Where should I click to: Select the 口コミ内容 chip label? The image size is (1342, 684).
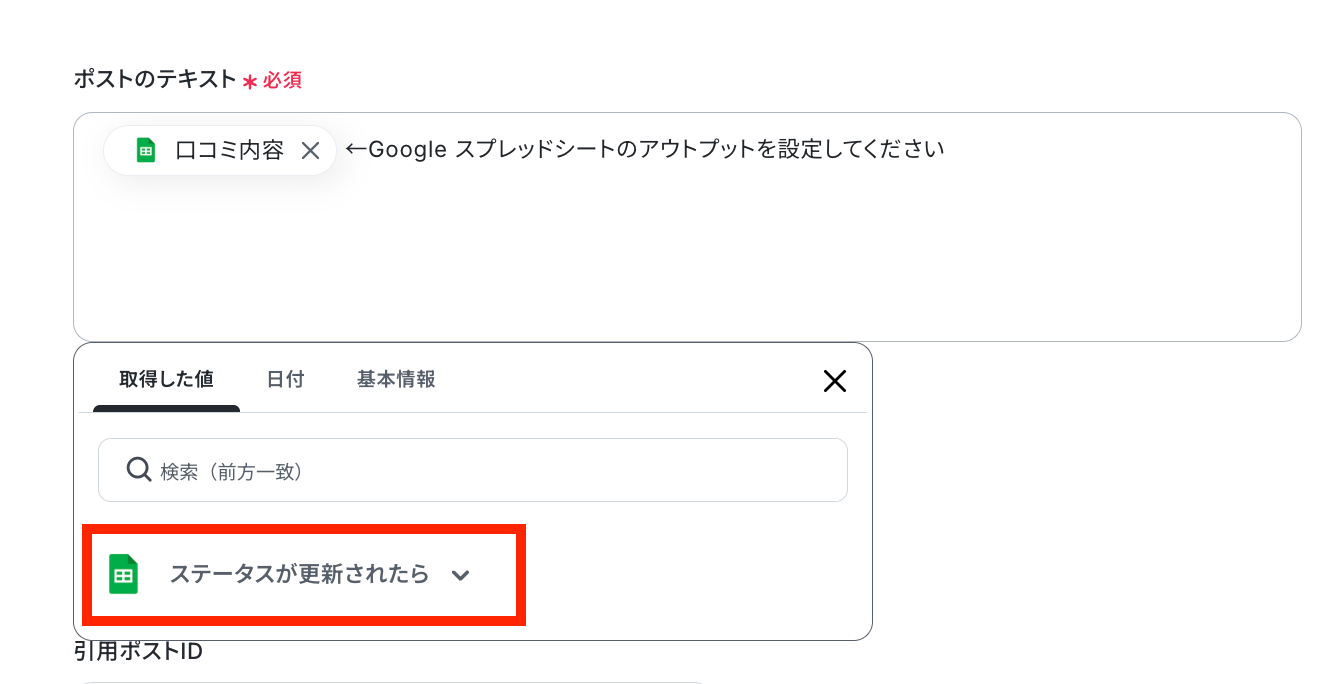pos(229,150)
